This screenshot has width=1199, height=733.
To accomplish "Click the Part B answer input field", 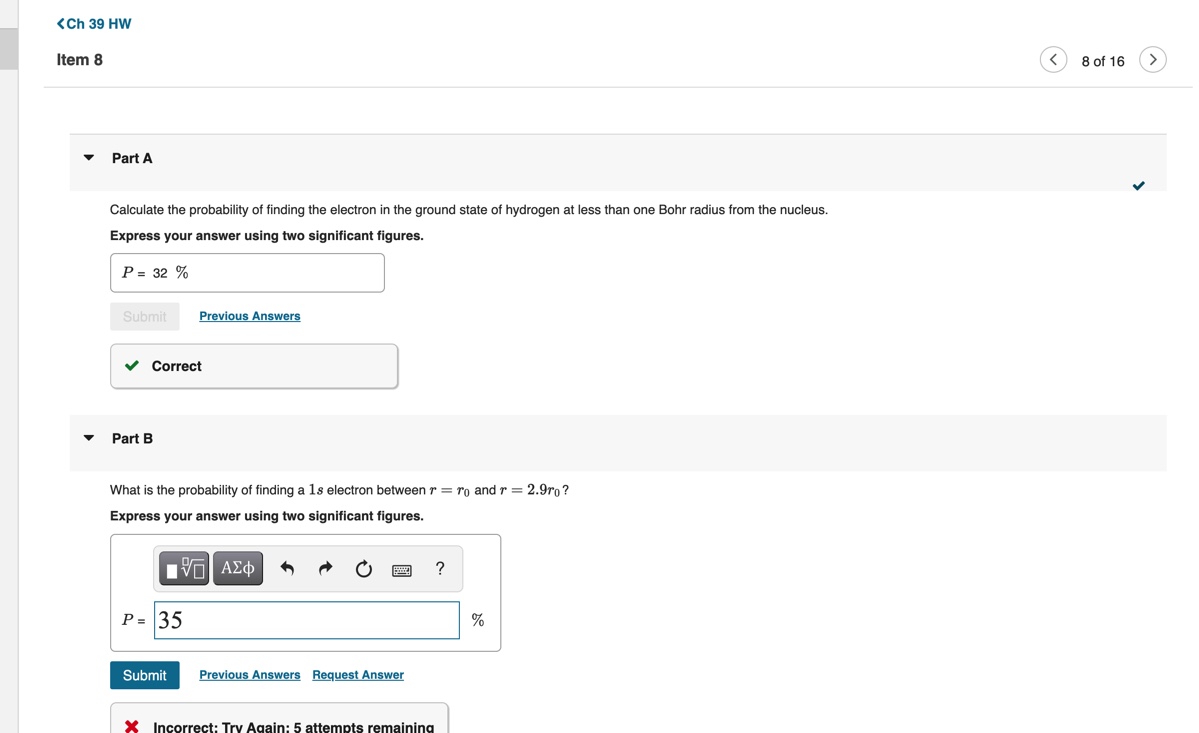I will pos(307,620).
